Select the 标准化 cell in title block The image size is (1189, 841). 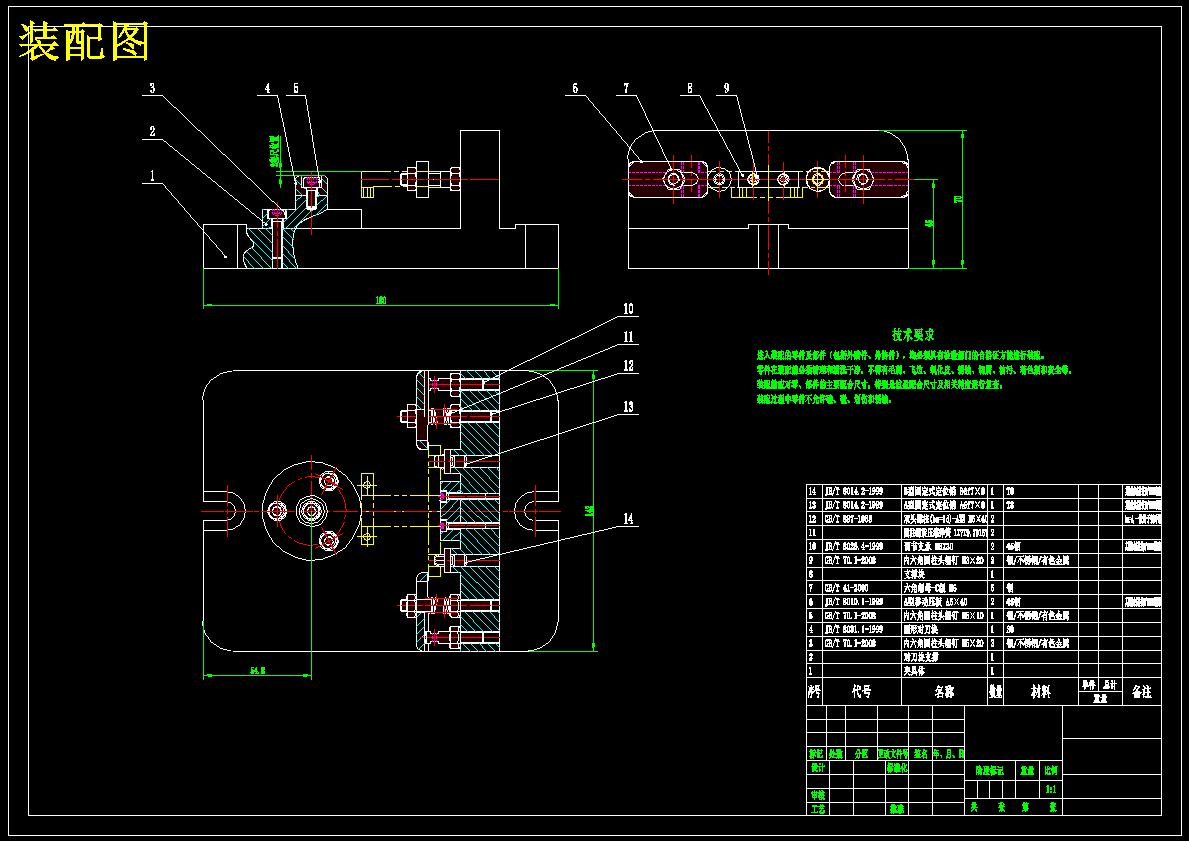pos(897,767)
